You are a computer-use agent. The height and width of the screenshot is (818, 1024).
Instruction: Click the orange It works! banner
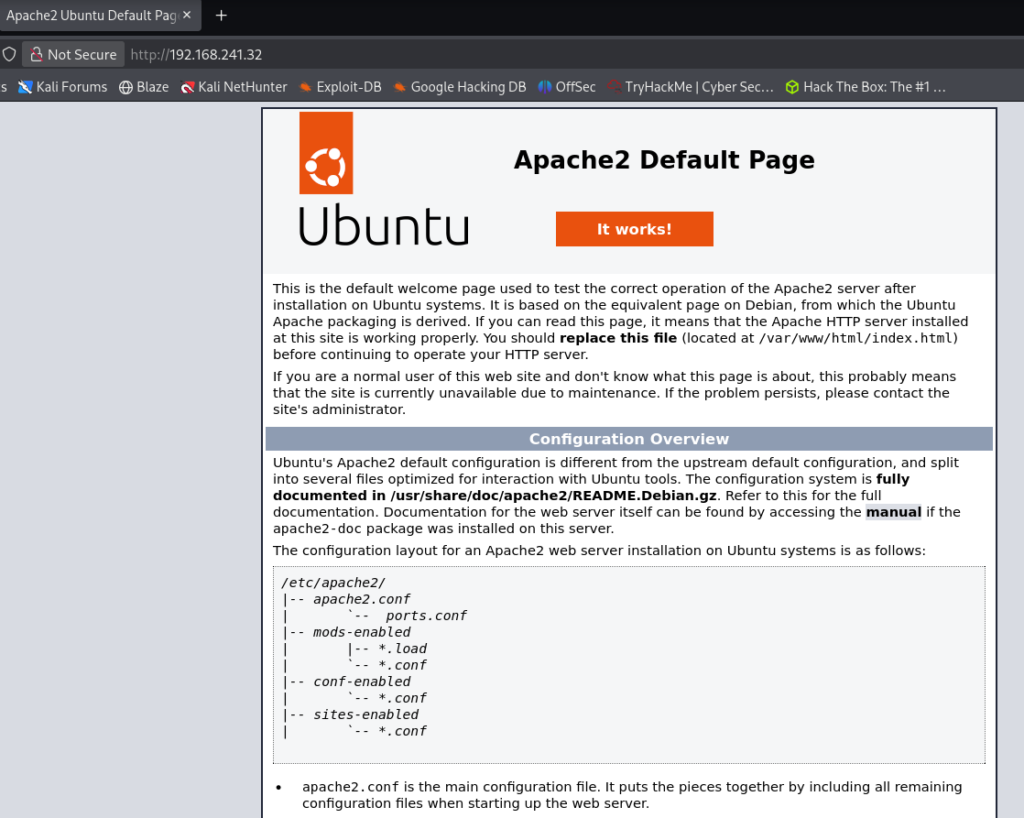click(x=634, y=229)
